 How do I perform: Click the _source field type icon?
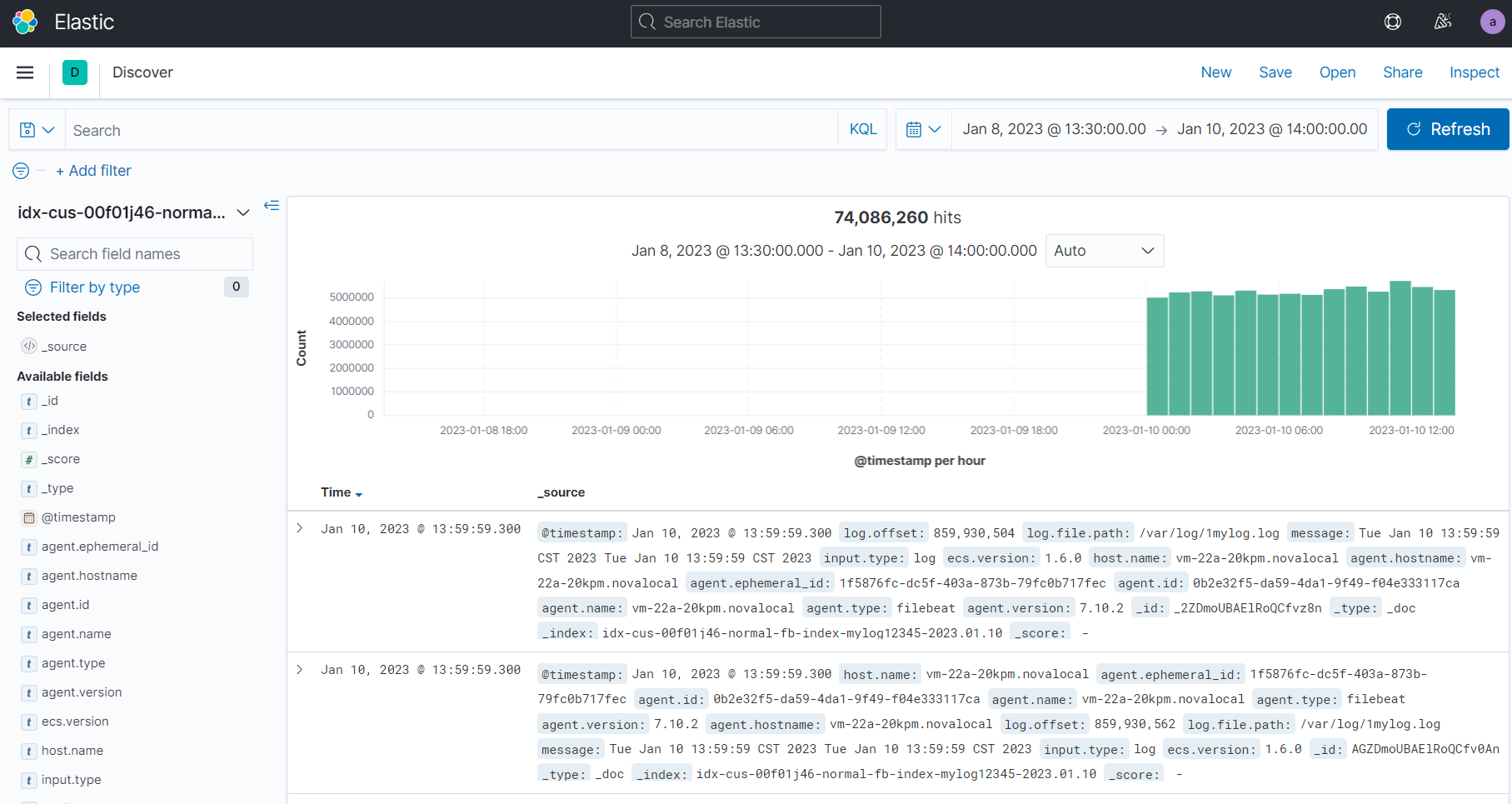pyautogui.click(x=29, y=346)
